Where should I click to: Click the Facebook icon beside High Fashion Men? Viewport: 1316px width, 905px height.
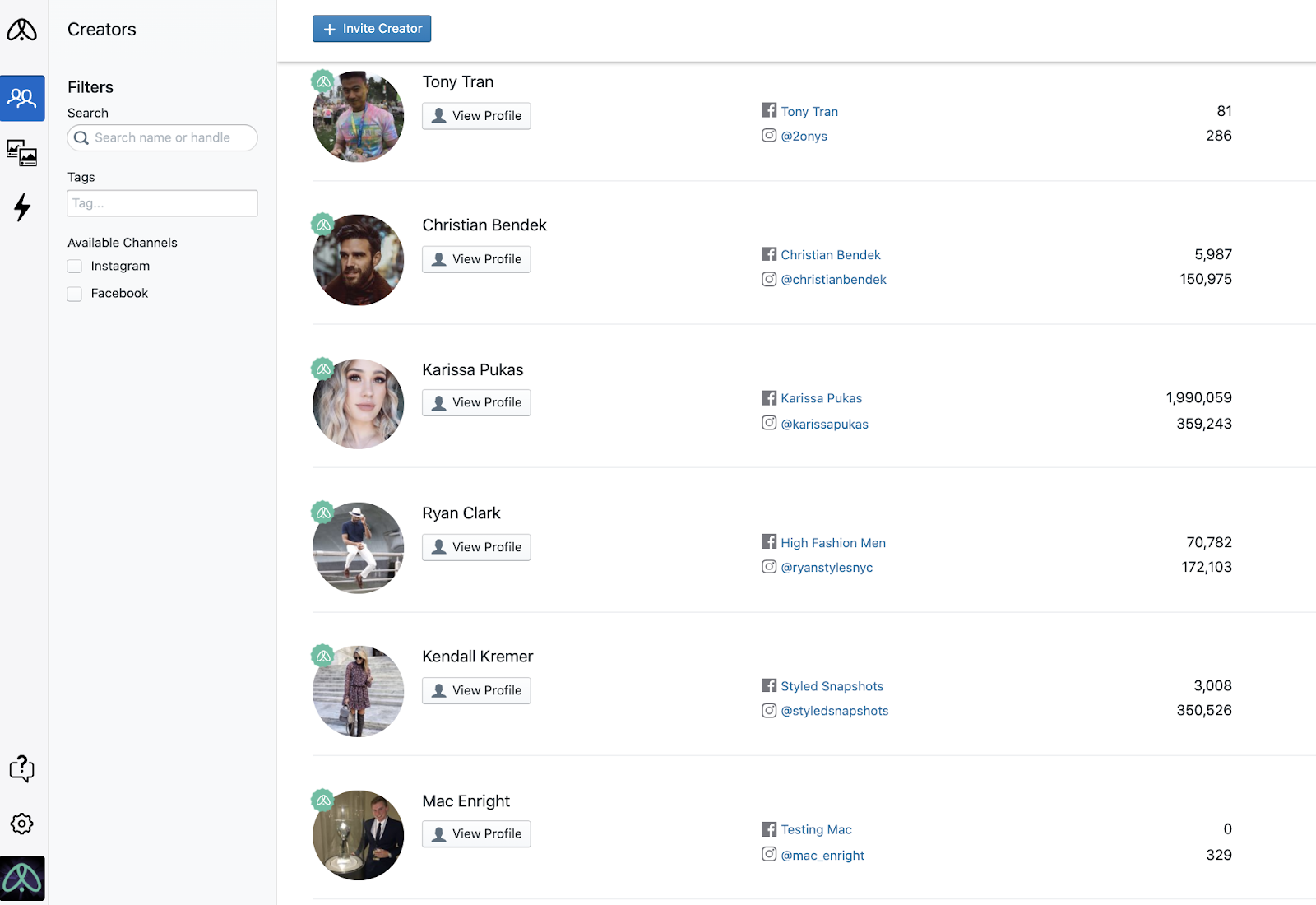click(769, 541)
